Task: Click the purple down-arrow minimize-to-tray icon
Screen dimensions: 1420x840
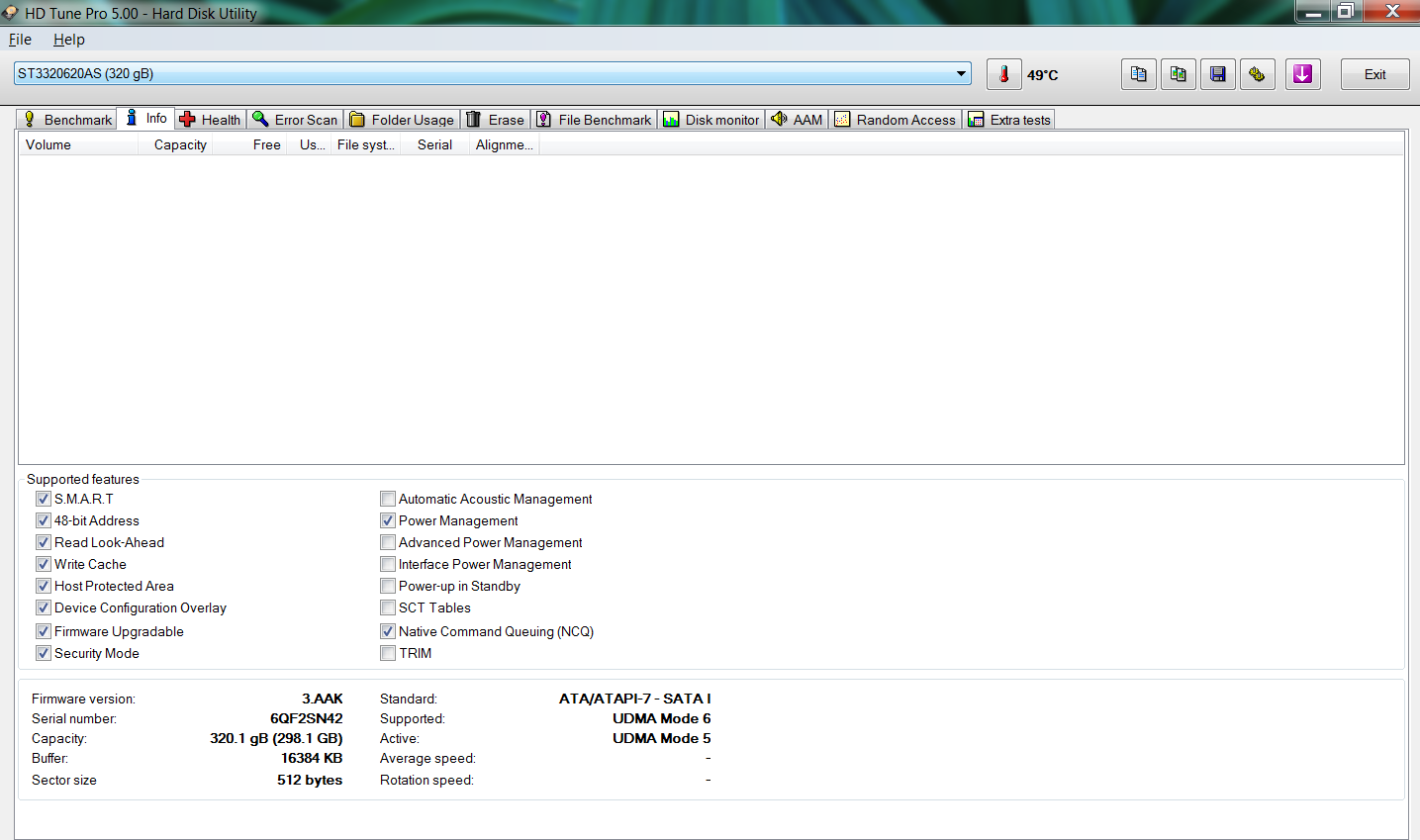Action: pyautogui.click(x=1302, y=74)
